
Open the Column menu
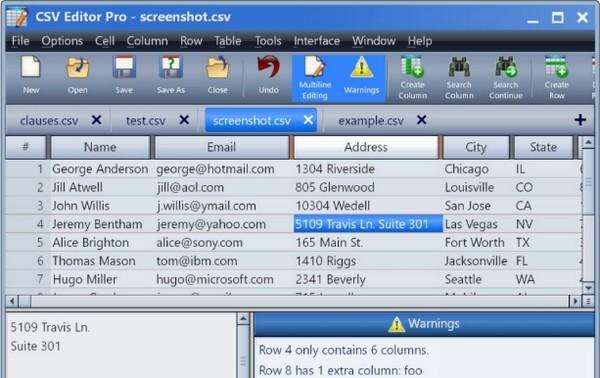pos(147,41)
